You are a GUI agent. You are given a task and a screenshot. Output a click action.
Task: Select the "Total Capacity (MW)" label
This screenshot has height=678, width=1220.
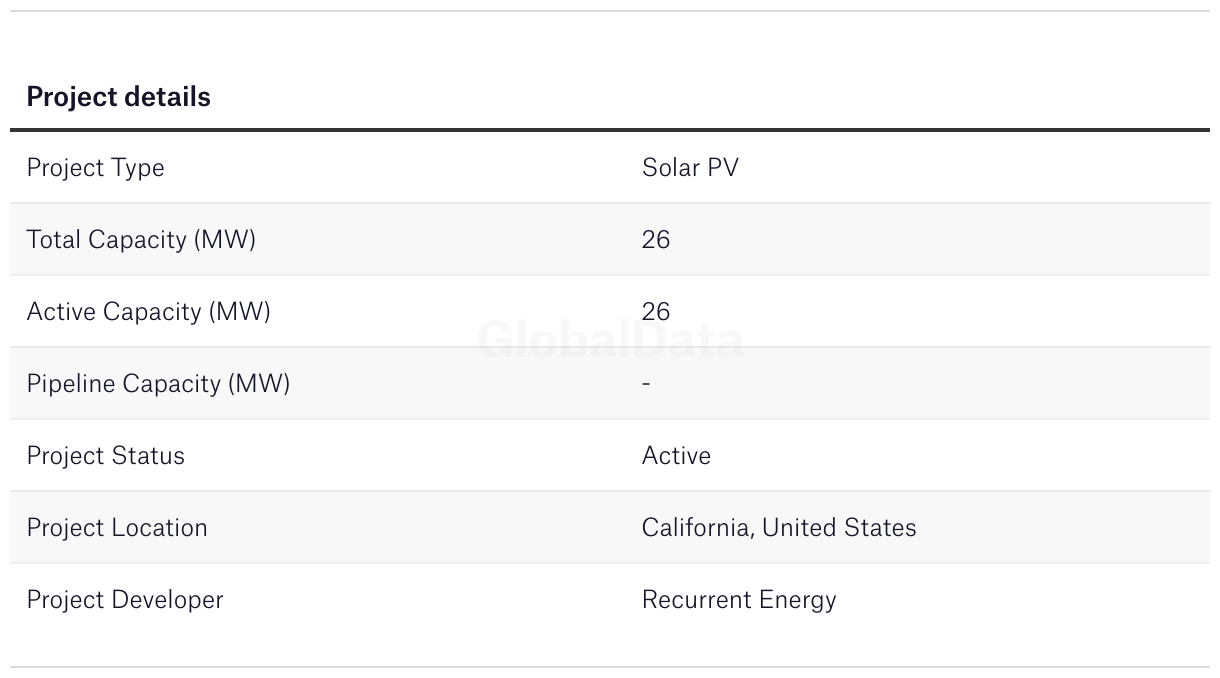click(x=141, y=240)
